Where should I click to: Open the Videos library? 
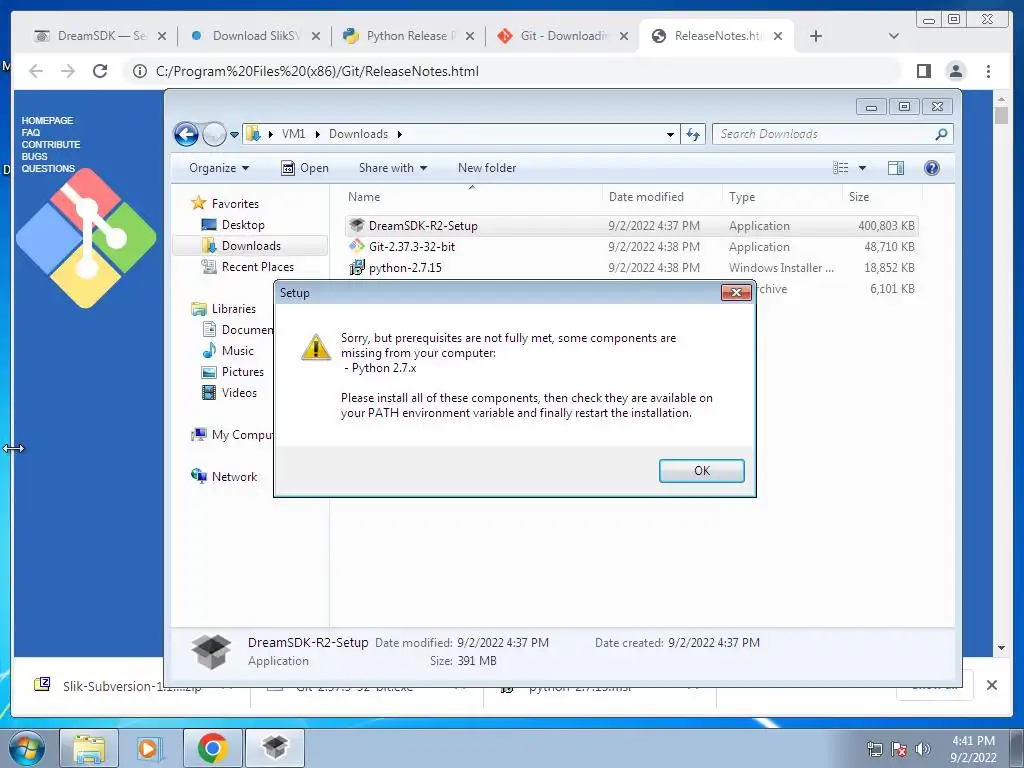click(x=229, y=392)
